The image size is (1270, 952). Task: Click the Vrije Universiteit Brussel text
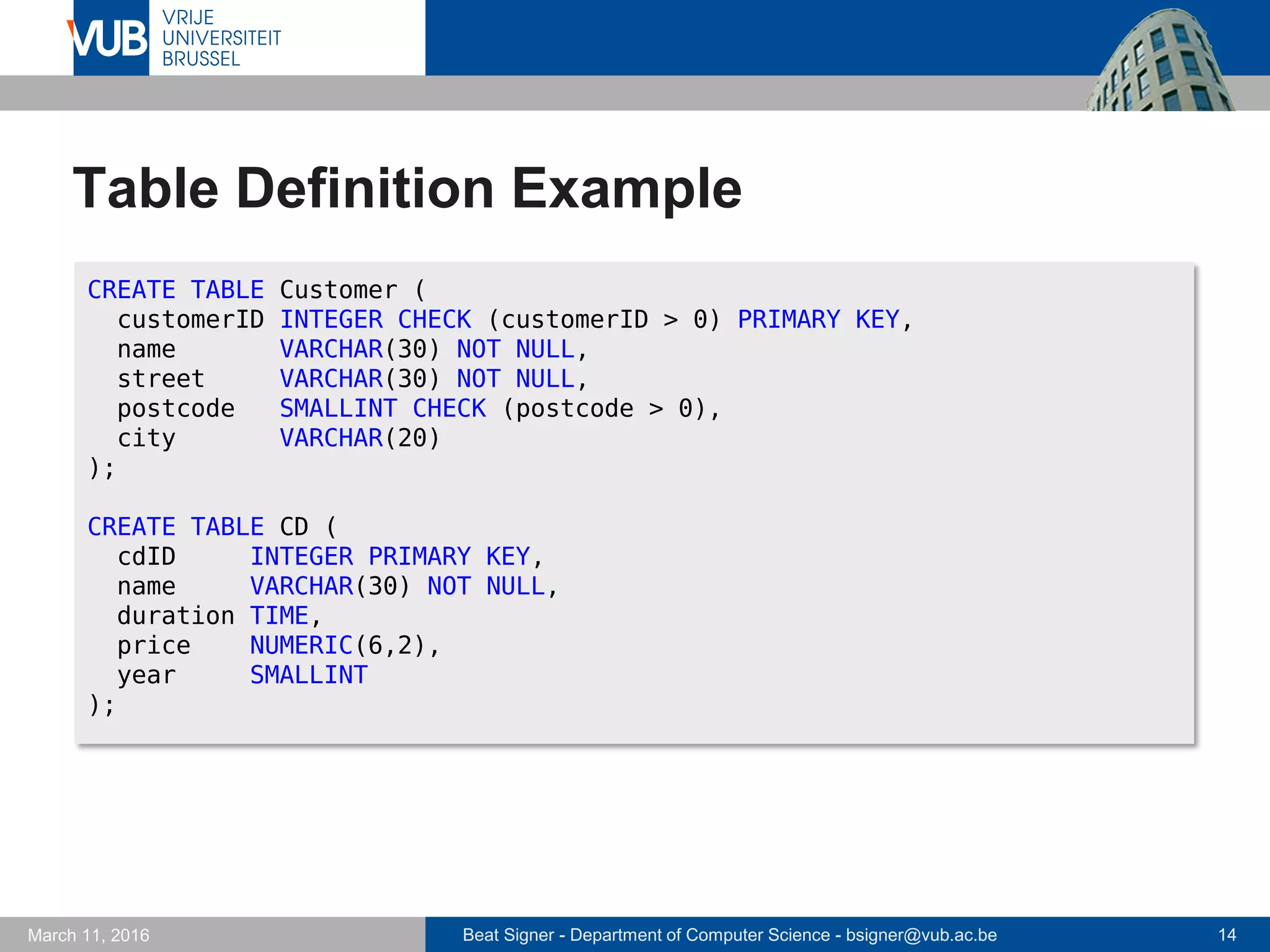tap(221, 38)
